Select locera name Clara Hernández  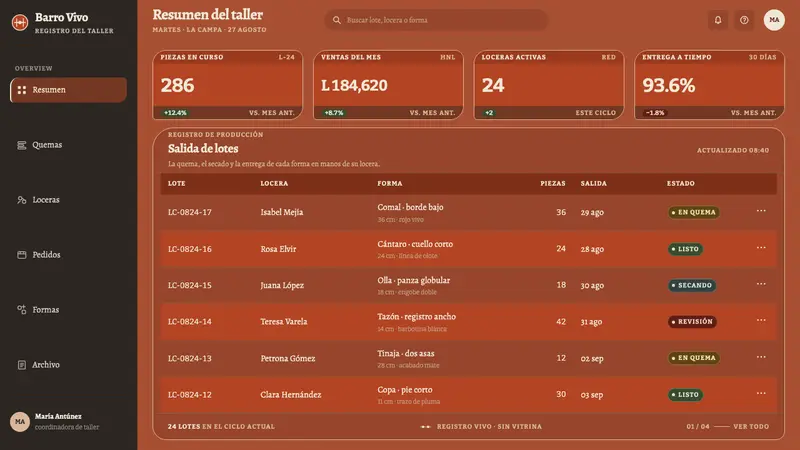pos(291,394)
